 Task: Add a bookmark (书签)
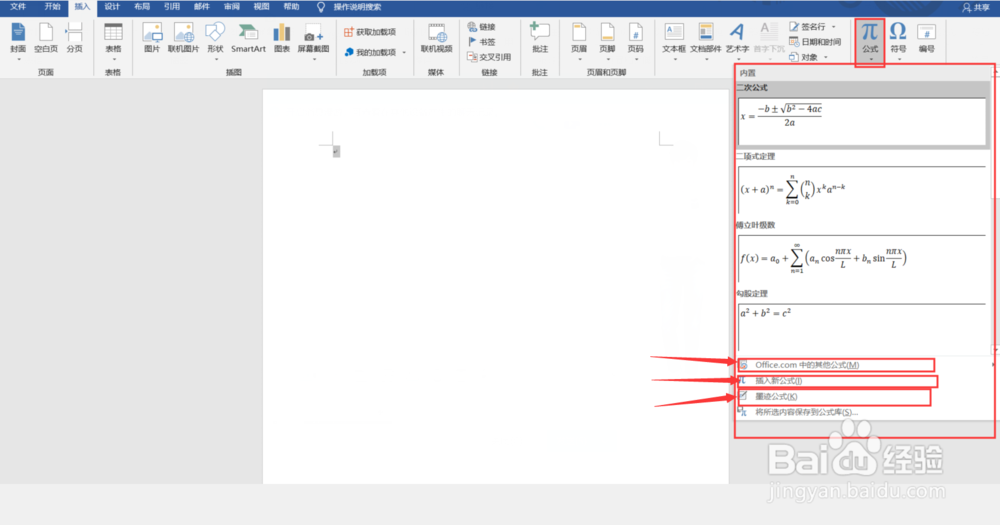[x=482, y=42]
